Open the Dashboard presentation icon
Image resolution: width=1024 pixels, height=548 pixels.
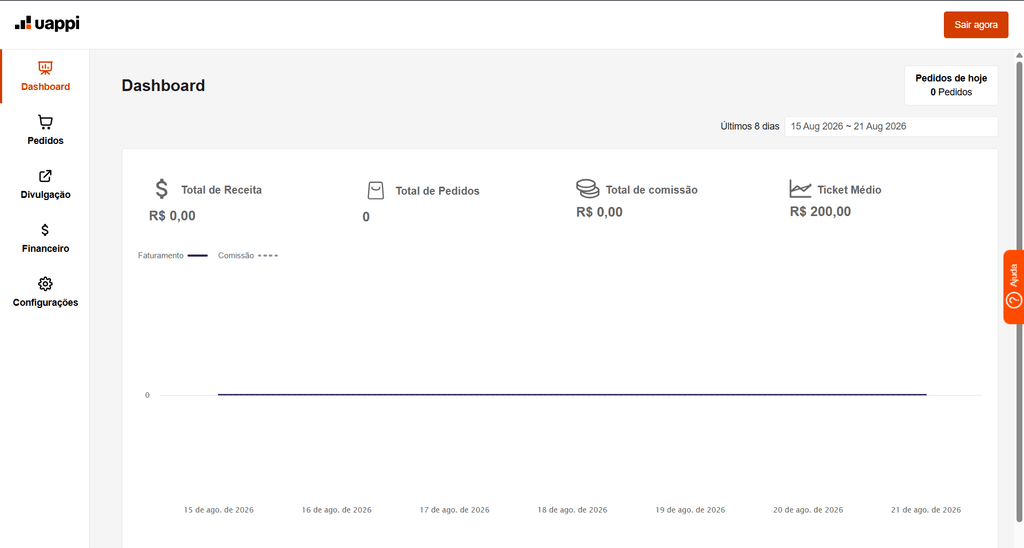(x=45, y=68)
